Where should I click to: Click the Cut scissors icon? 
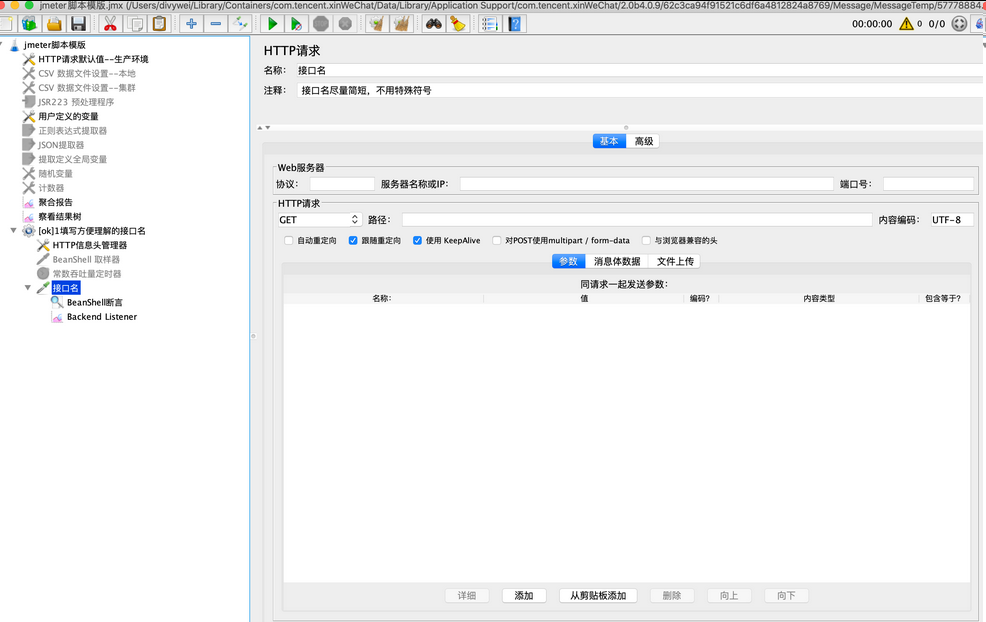(x=110, y=24)
